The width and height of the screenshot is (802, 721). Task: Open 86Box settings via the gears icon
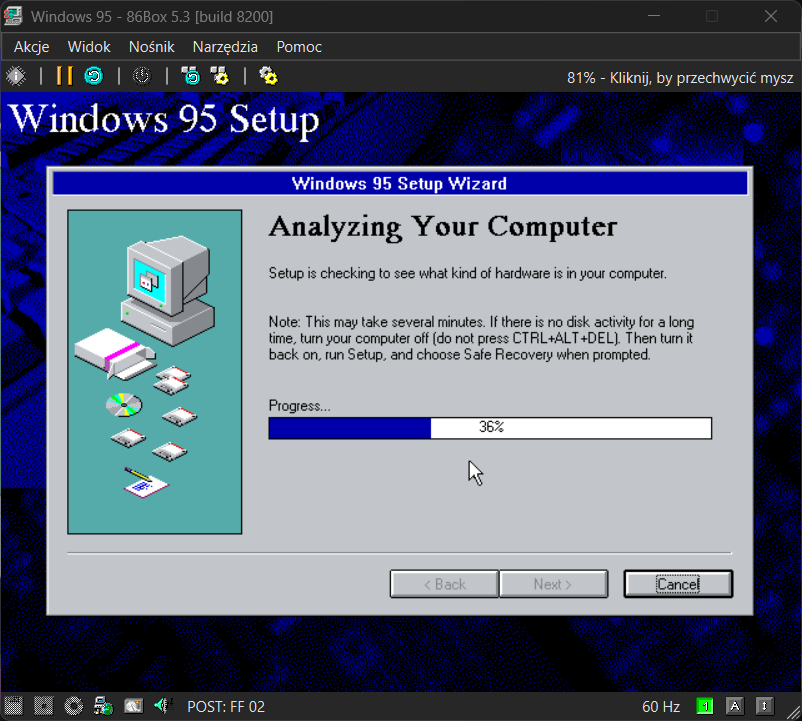coord(268,76)
